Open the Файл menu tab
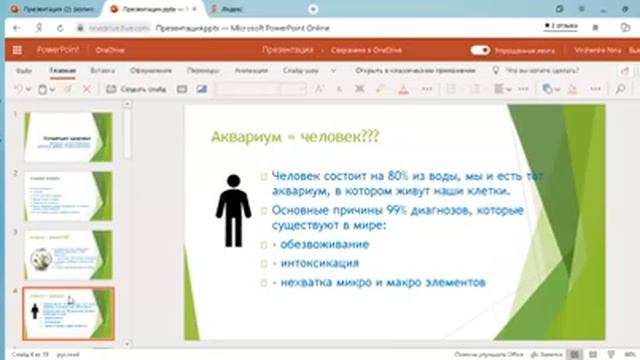This screenshot has width=640, height=360. tap(24, 71)
